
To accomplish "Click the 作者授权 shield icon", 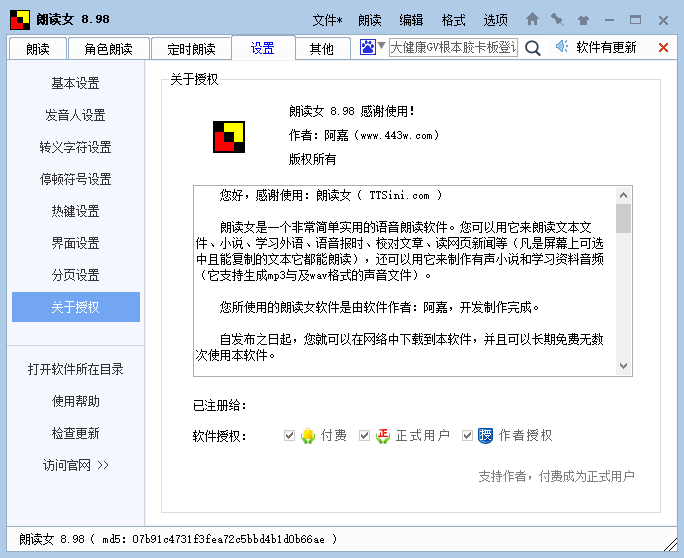I will pos(485,435).
